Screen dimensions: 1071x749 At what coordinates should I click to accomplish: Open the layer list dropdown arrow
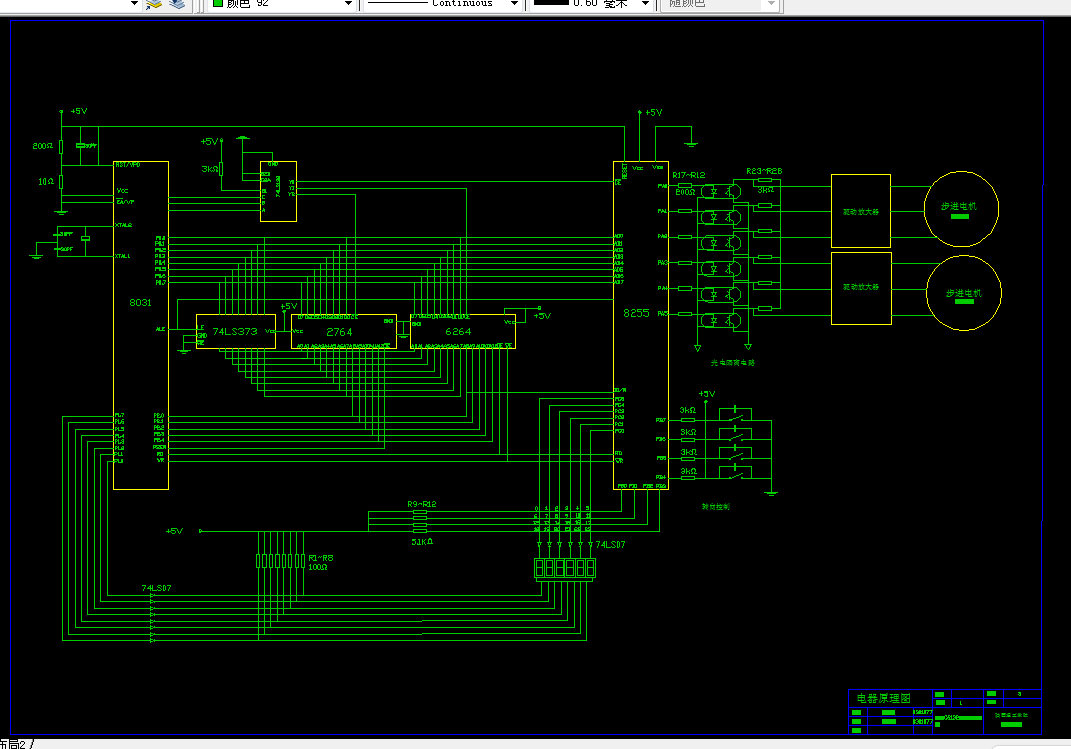point(135,3)
